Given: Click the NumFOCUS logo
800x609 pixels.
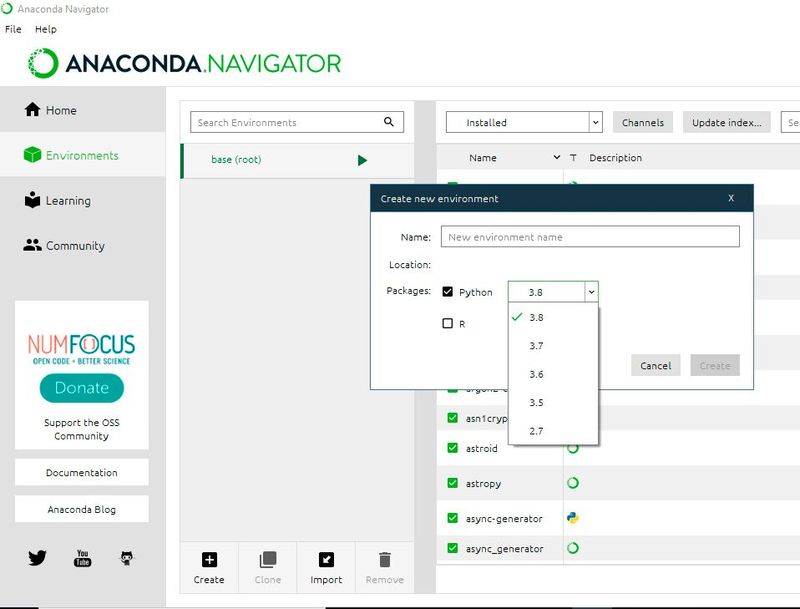Looking at the screenshot, I should 82,349.
